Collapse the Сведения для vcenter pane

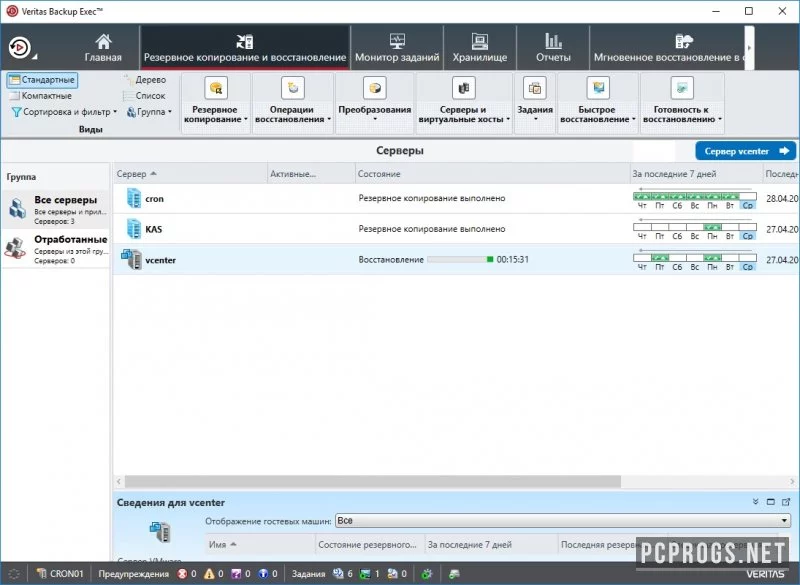coord(755,502)
